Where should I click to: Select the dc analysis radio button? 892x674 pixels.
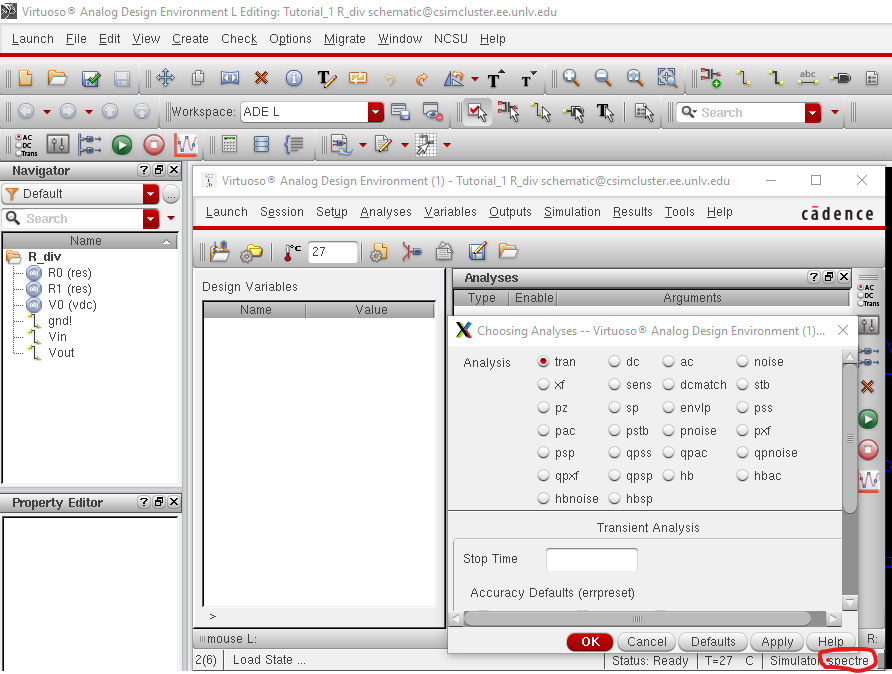pyautogui.click(x=615, y=362)
